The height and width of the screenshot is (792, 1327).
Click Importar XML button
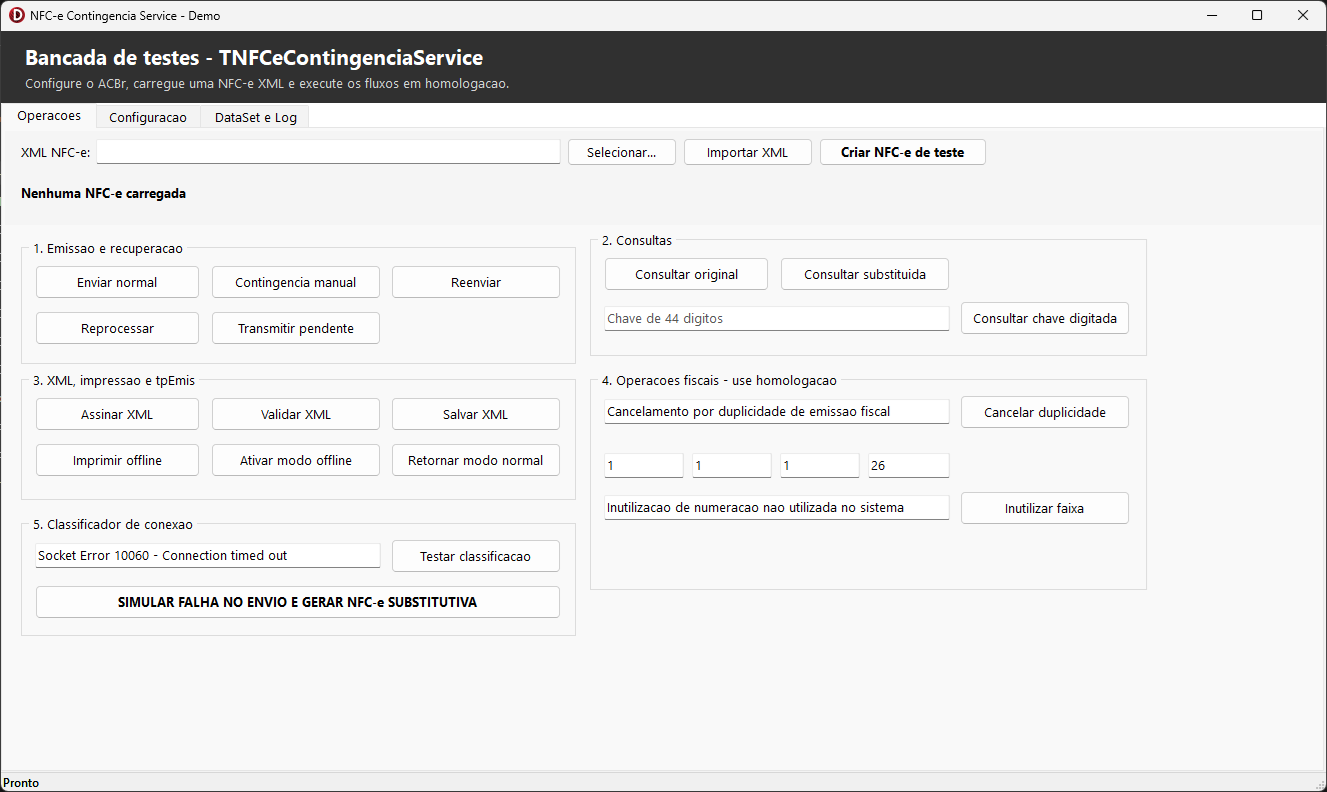[x=747, y=152]
